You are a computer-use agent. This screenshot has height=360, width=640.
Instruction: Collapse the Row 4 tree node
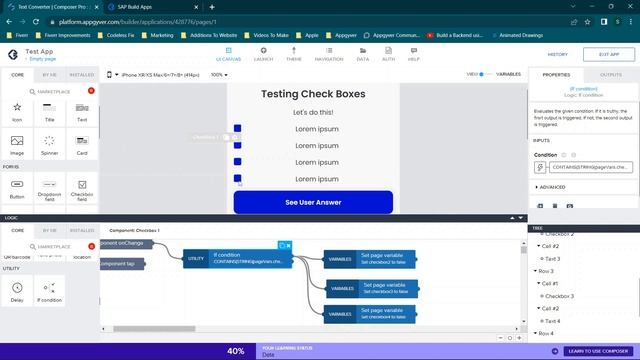coord(536,333)
